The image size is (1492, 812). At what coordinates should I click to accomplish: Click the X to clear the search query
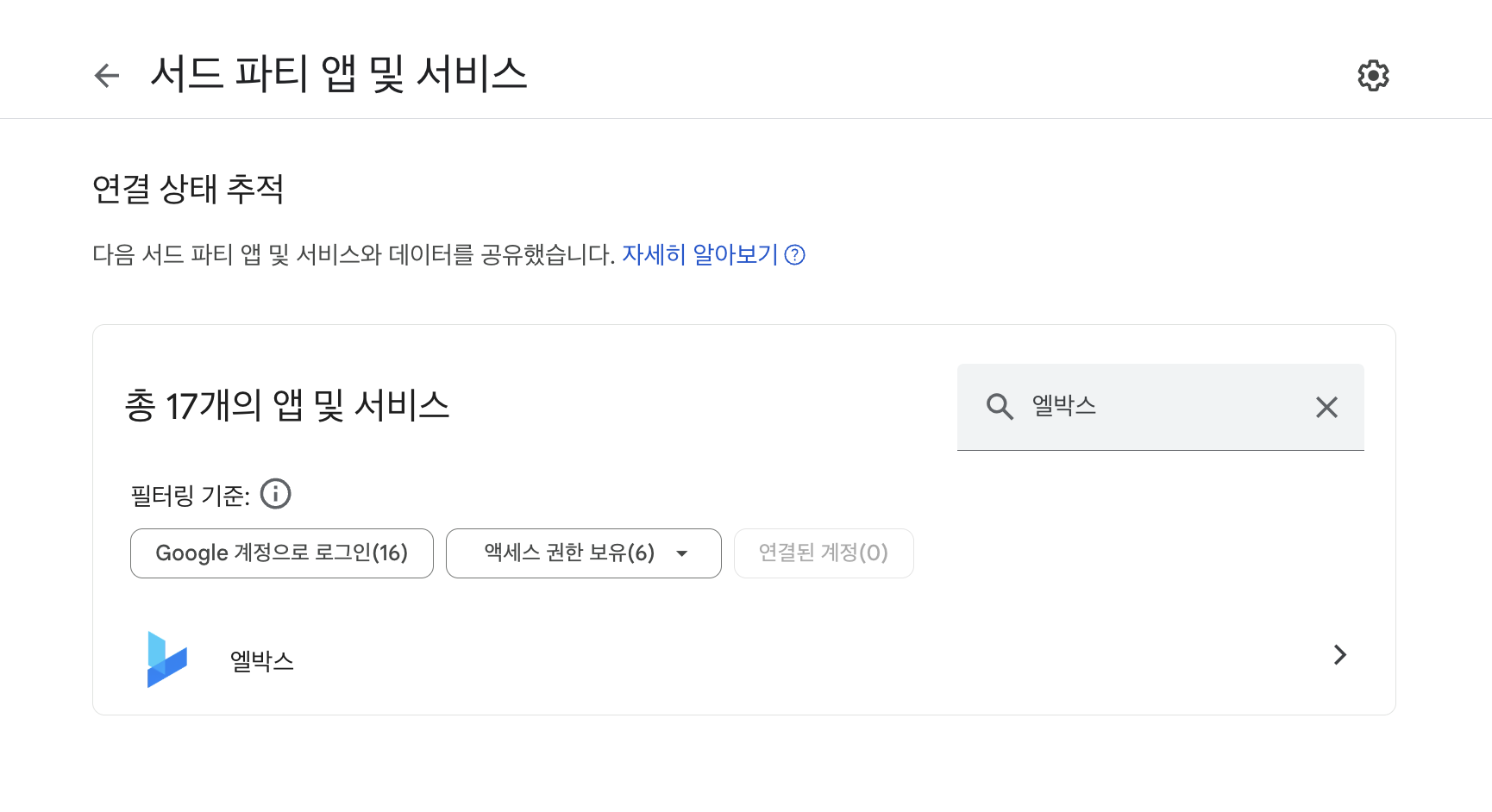pyautogui.click(x=1326, y=407)
